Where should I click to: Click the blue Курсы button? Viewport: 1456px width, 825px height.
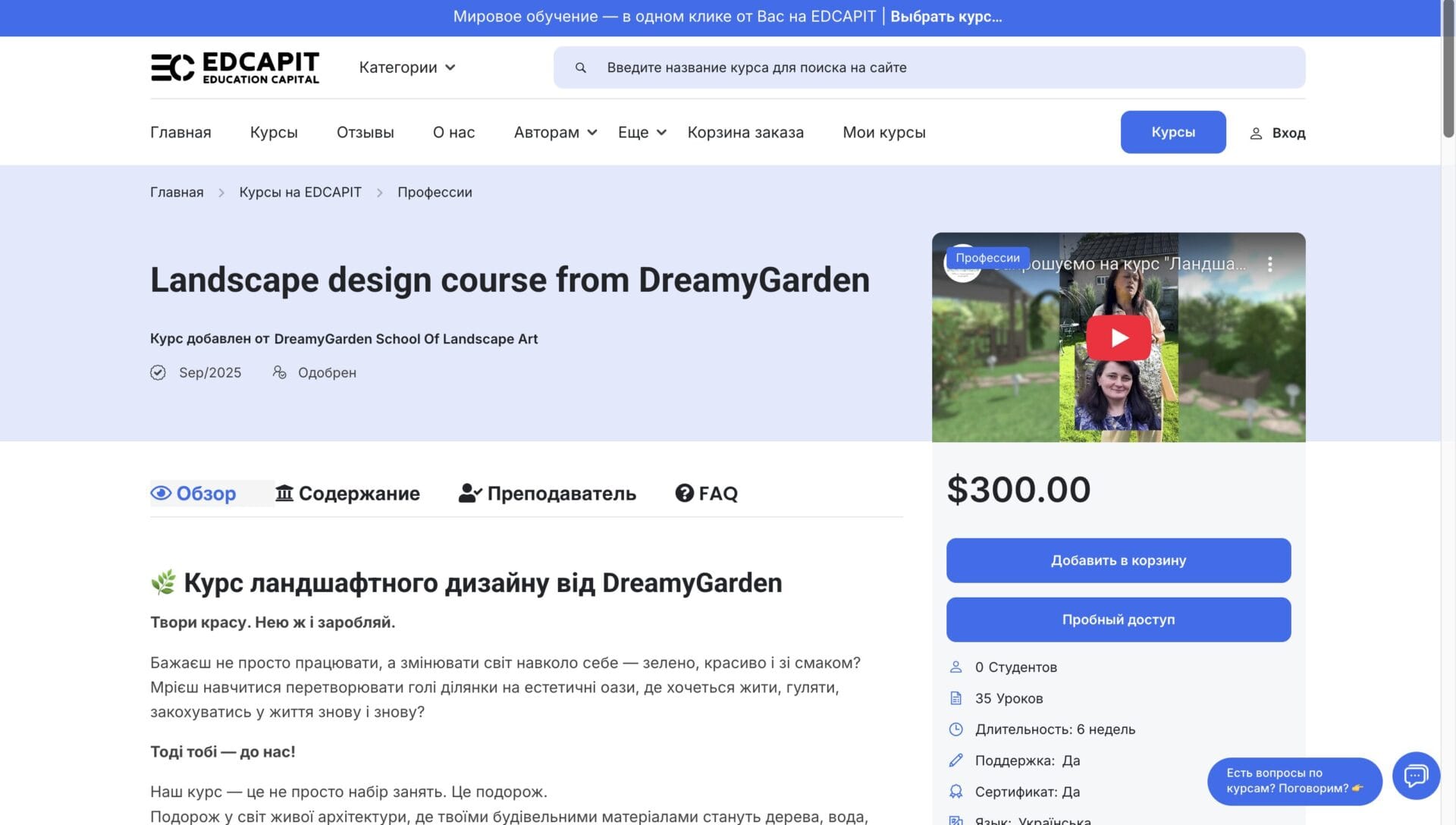click(x=1173, y=132)
